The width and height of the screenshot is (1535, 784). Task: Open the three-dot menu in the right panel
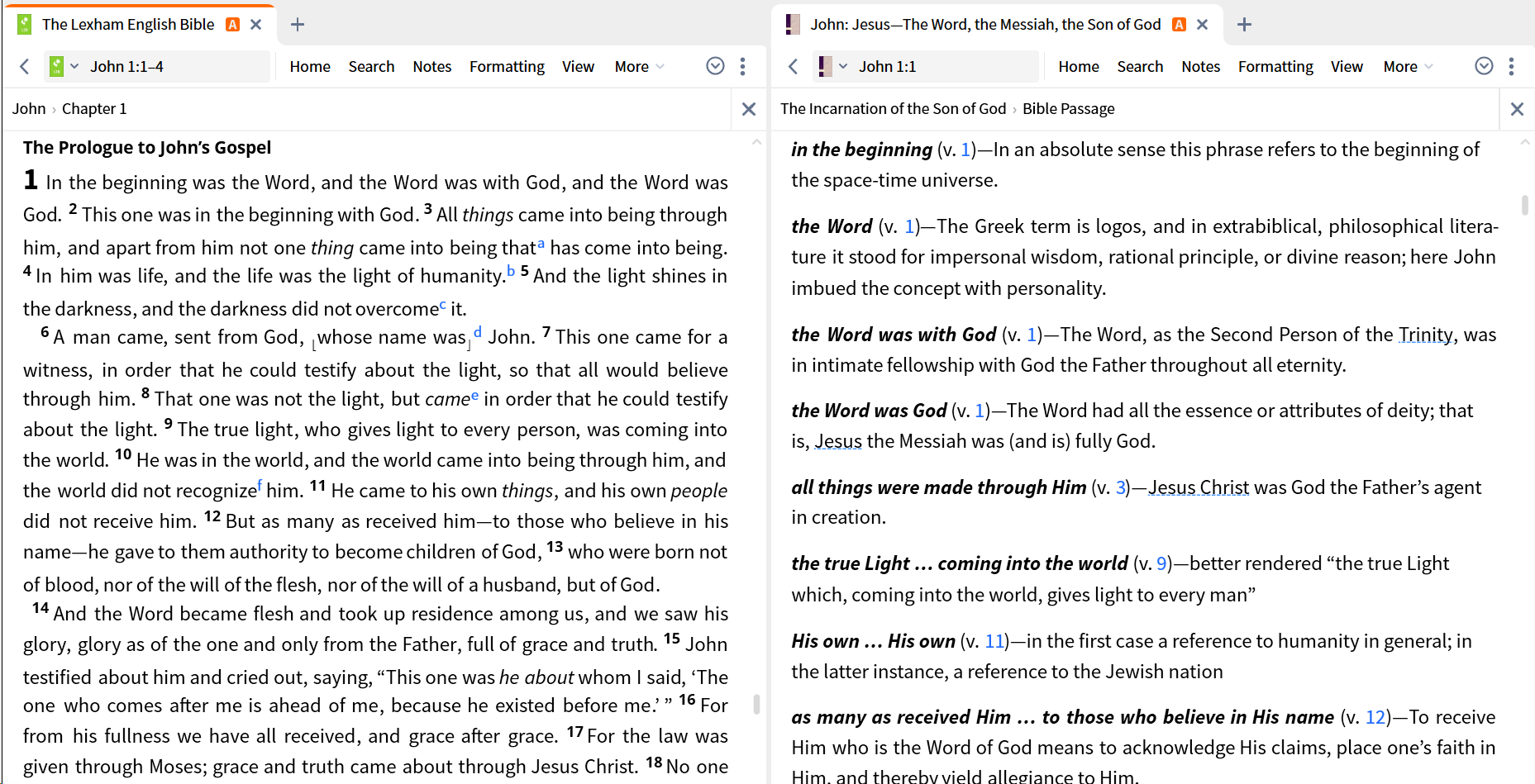pos(1512,66)
